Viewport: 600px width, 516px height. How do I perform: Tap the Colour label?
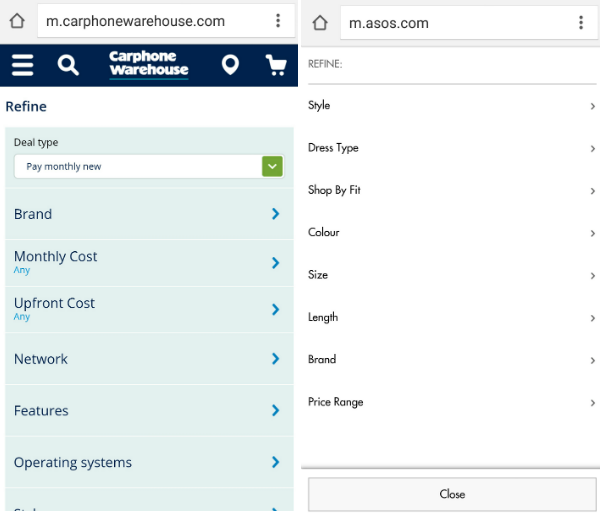[x=324, y=232]
